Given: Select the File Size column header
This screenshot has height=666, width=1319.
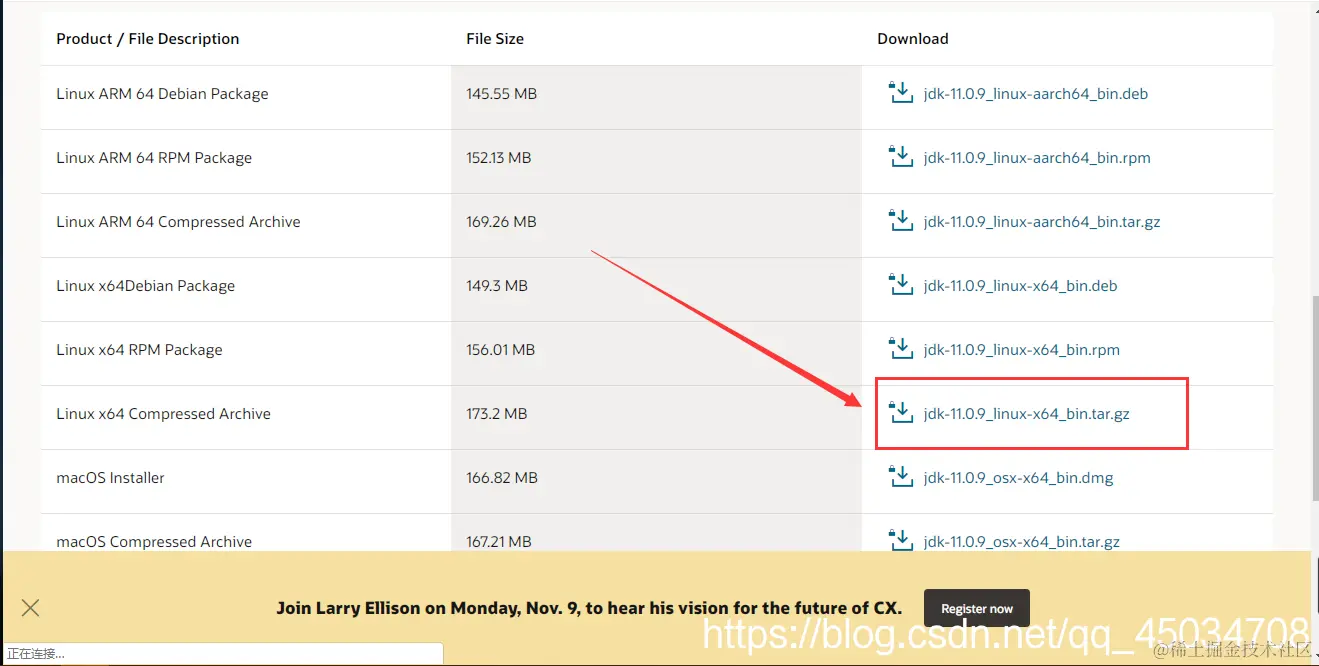Looking at the screenshot, I should click(495, 39).
